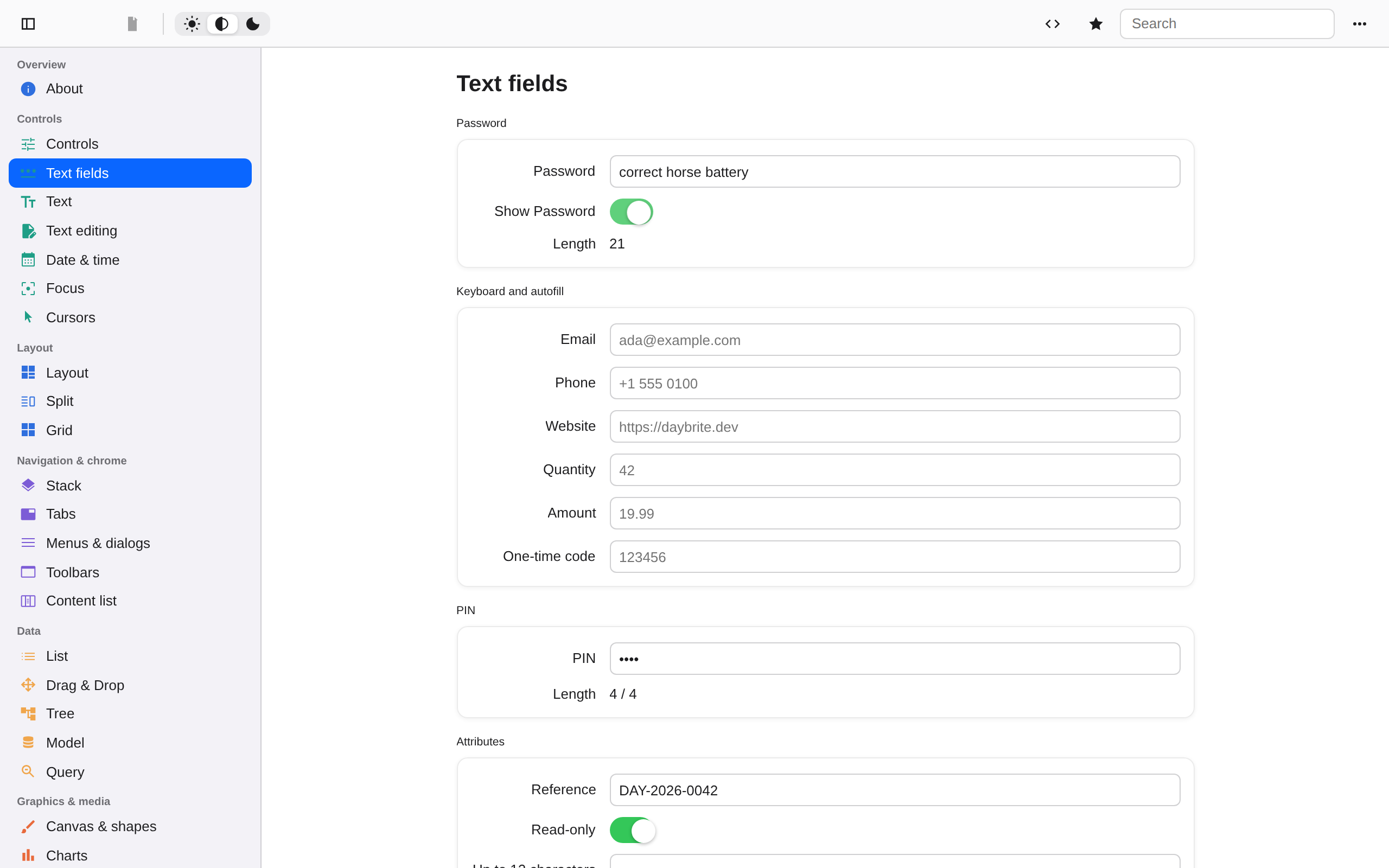Viewport: 1389px width, 868px height.
Task: Click the Search field in toolbar
Action: (1227, 23)
